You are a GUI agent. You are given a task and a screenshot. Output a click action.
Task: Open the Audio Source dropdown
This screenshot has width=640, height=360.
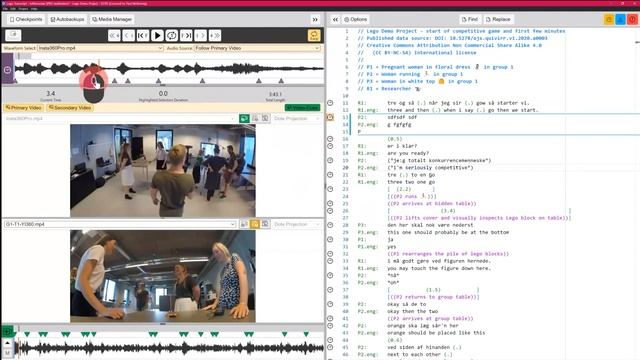[257, 48]
